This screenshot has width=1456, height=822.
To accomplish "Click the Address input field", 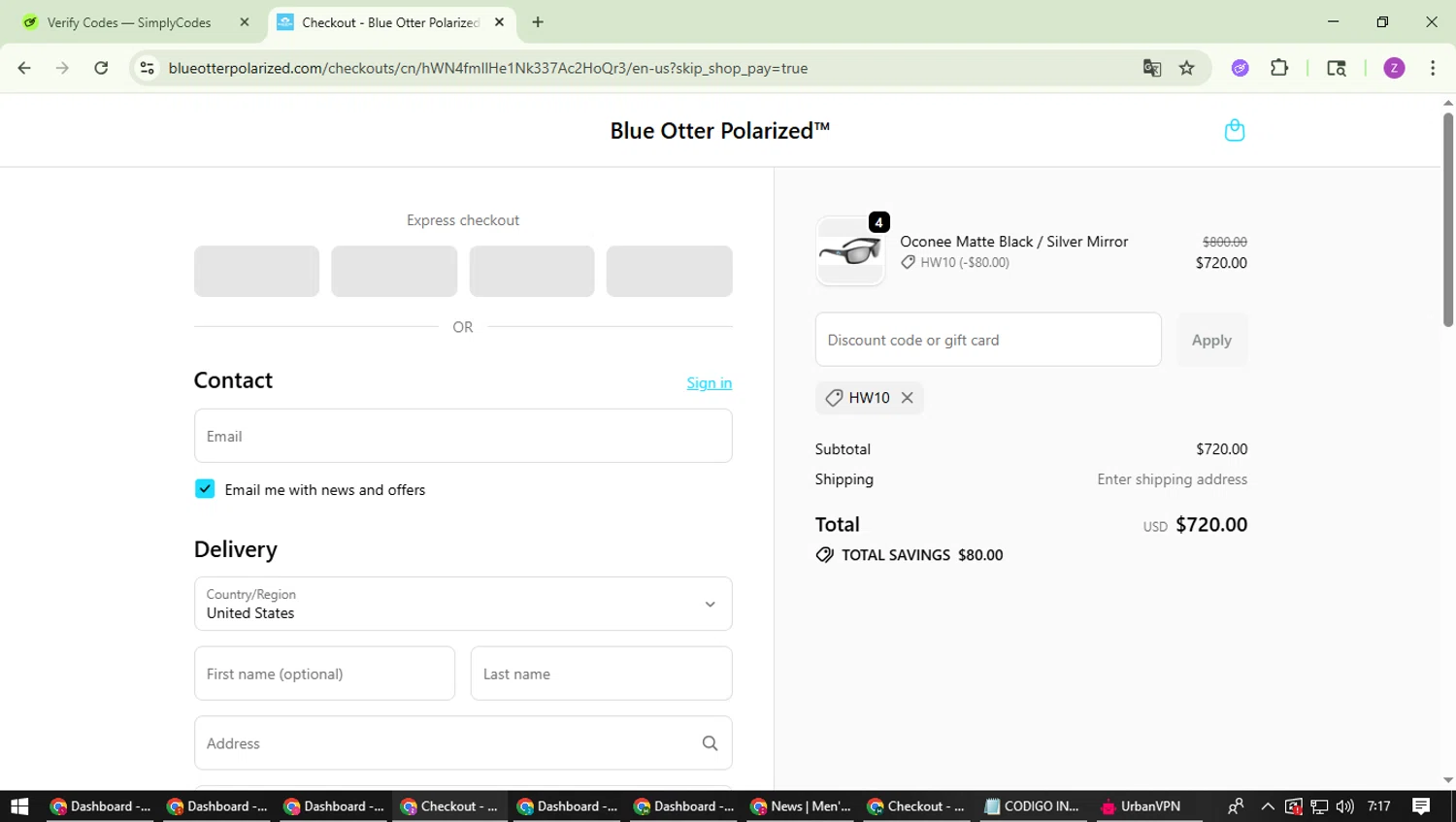I will [463, 743].
